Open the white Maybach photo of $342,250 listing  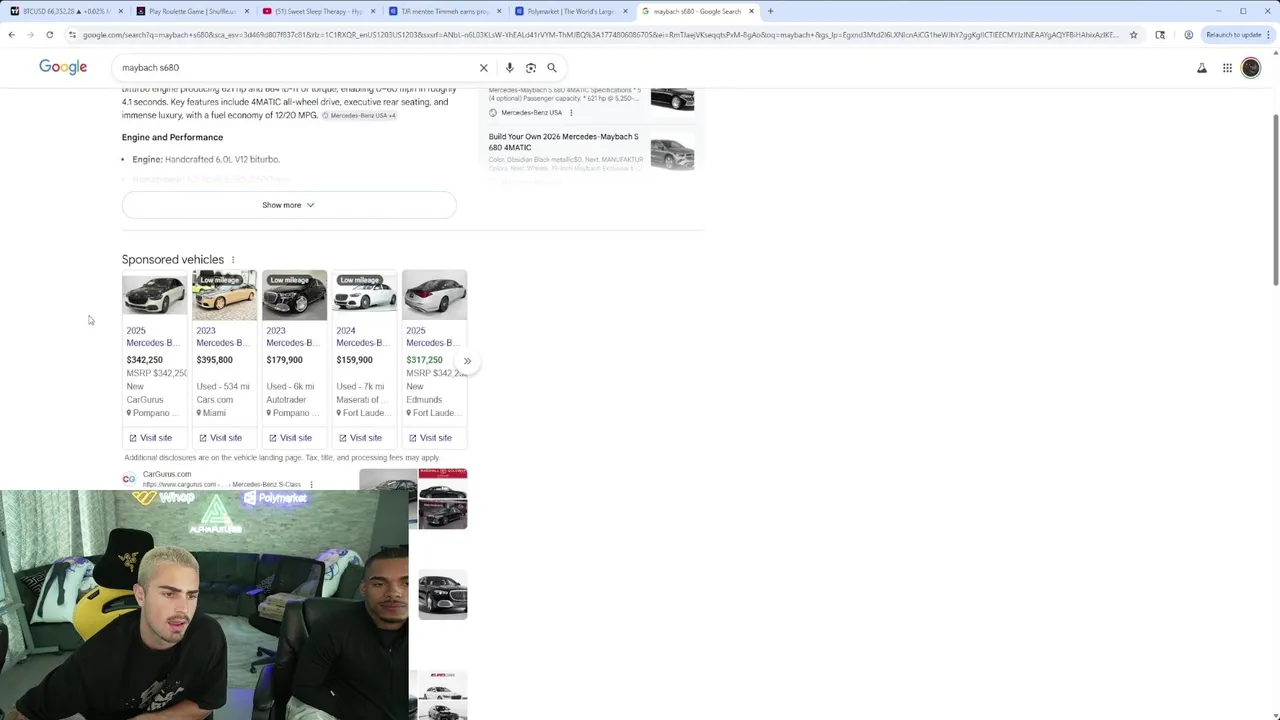click(x=154, y=295)
